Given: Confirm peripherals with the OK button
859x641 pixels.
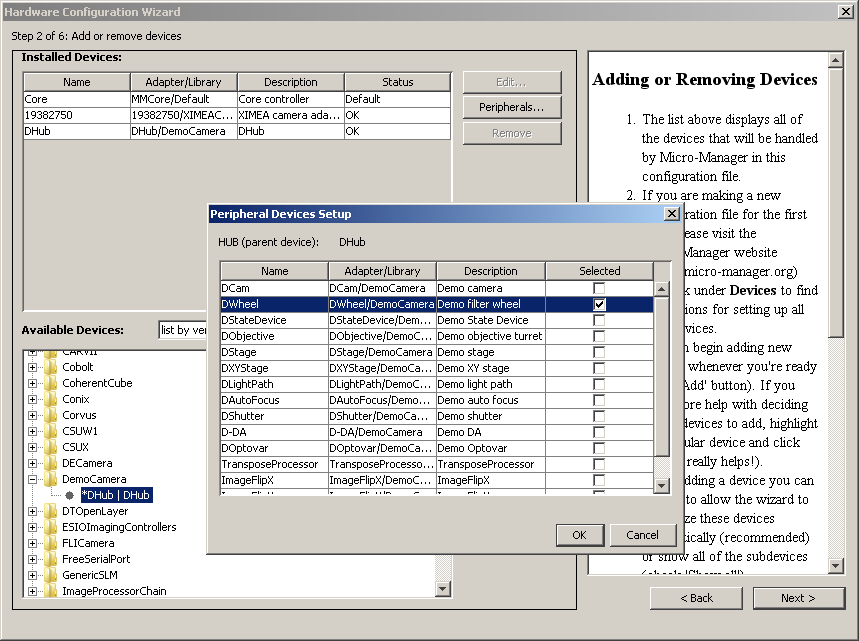Looking at the screenshot, I should point(580,535).
